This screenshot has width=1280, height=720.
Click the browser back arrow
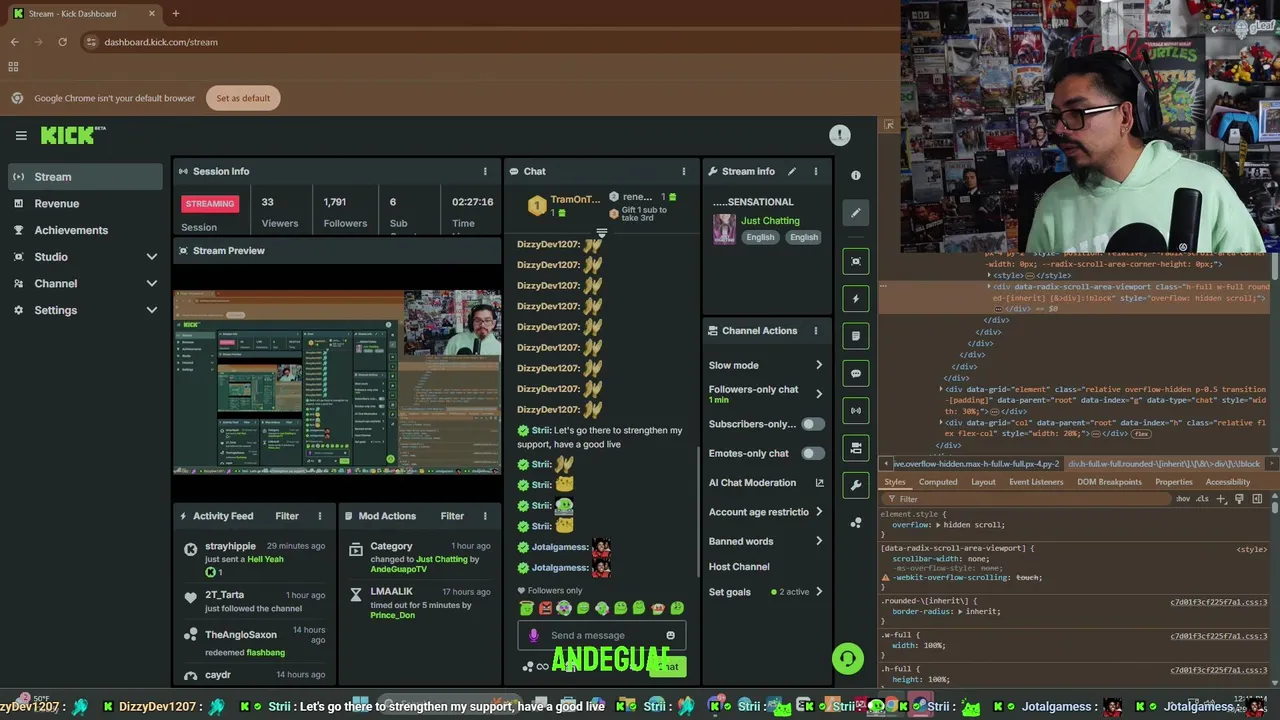(14, 42)
